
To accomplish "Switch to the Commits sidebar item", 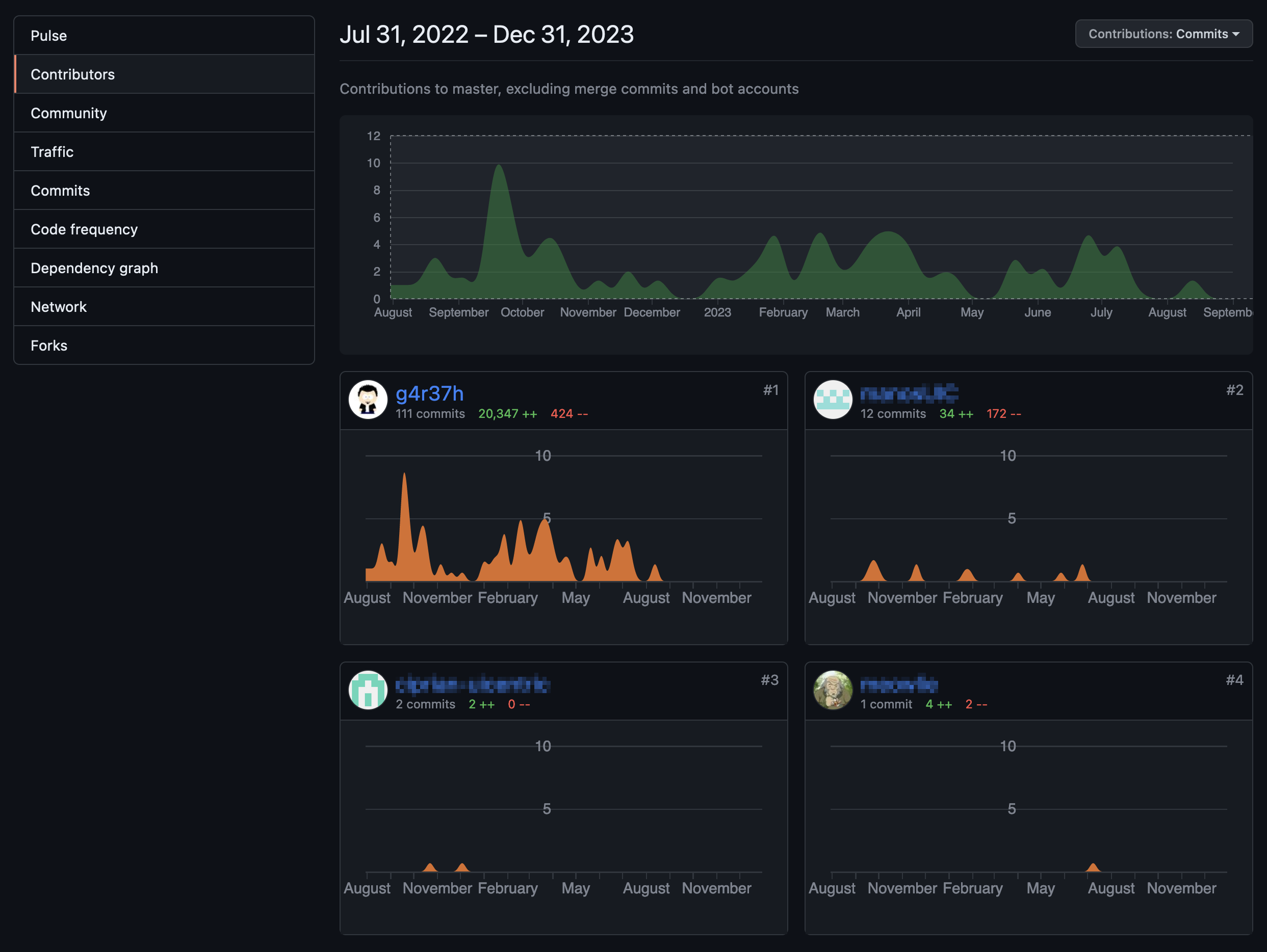I will pyautogui.click(x=60, y=191).
